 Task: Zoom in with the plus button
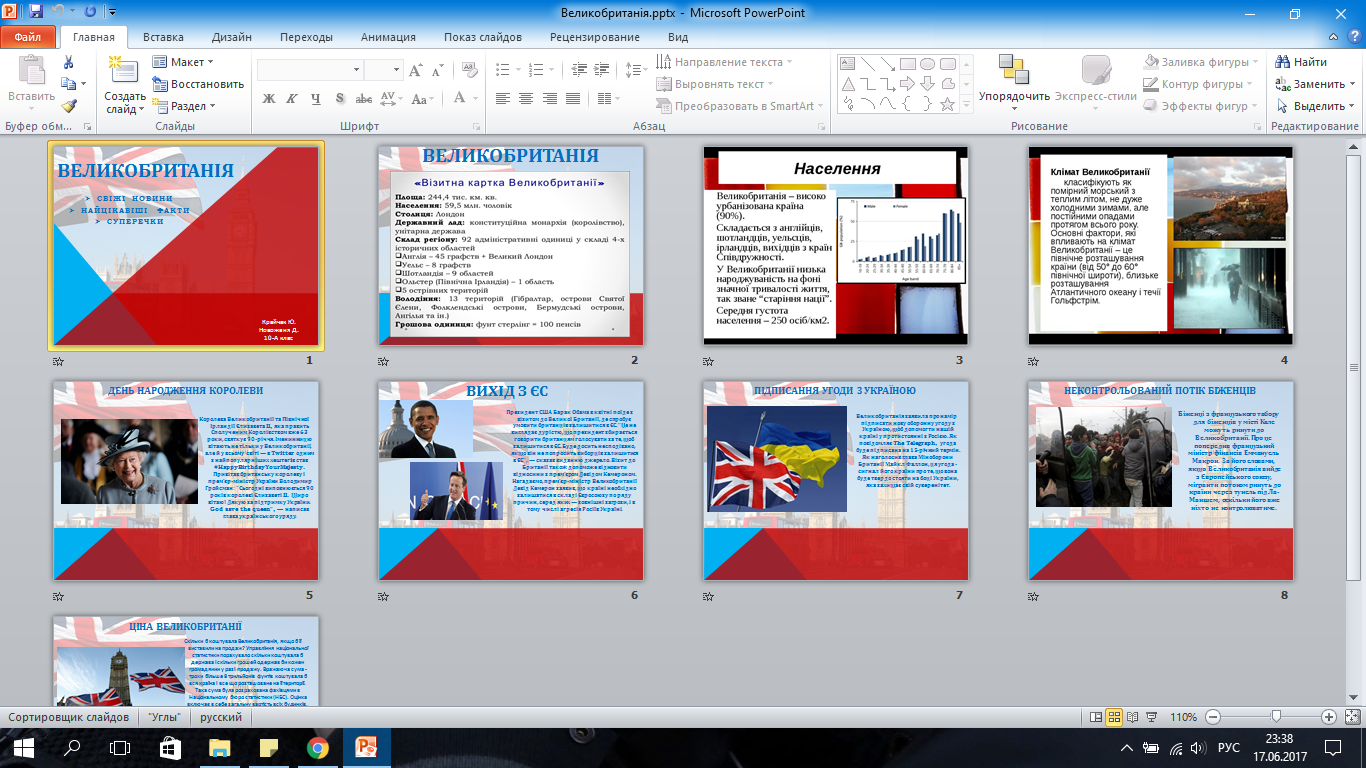(x=1329, y=717)
